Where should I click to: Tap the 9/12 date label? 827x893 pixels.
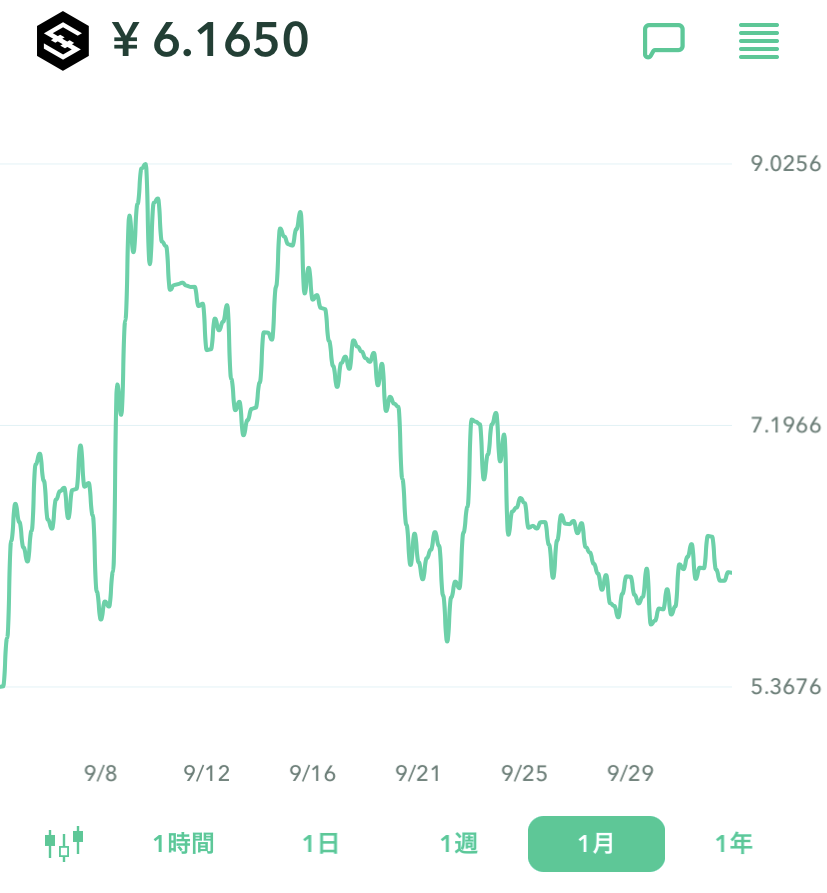click(x=207, y=773)
